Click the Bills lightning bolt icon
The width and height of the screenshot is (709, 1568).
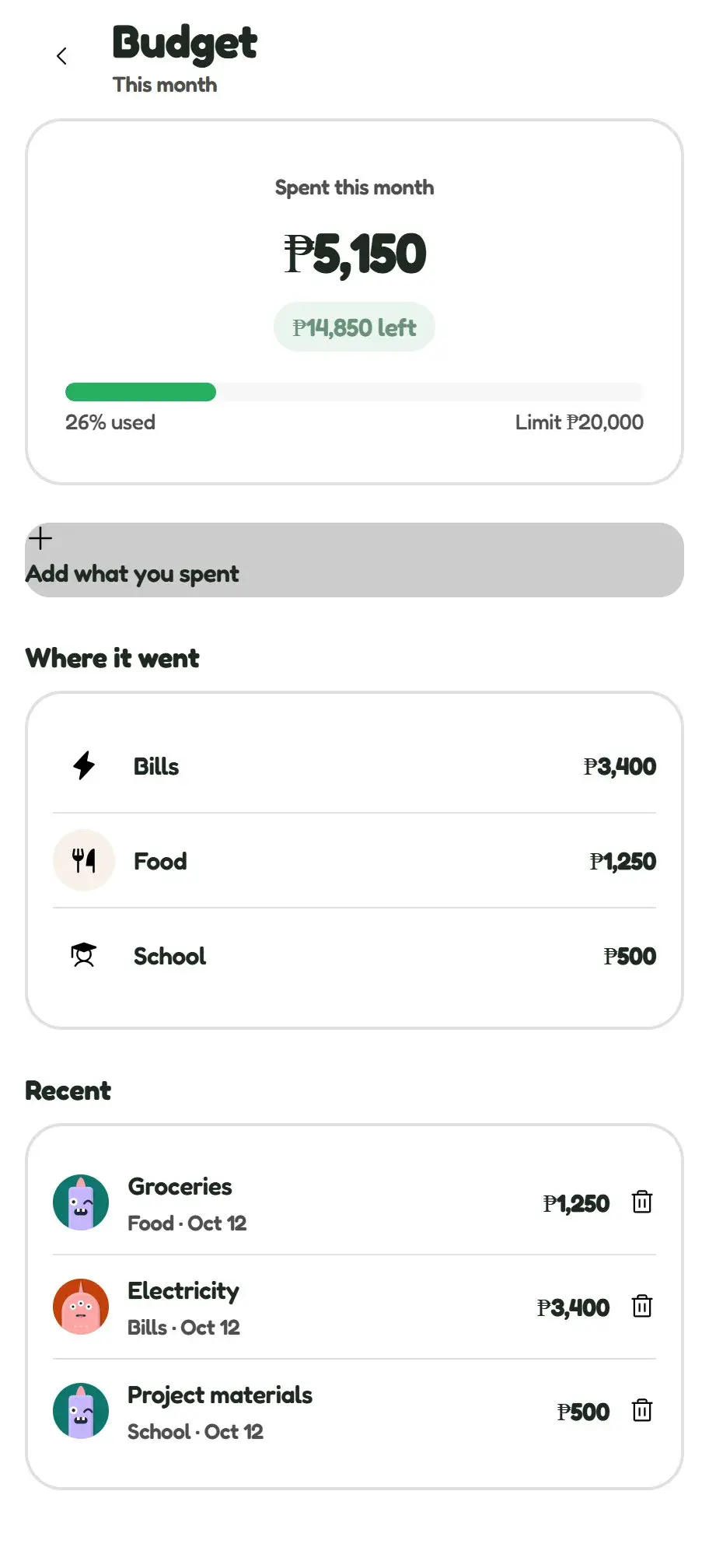[84, 766]
